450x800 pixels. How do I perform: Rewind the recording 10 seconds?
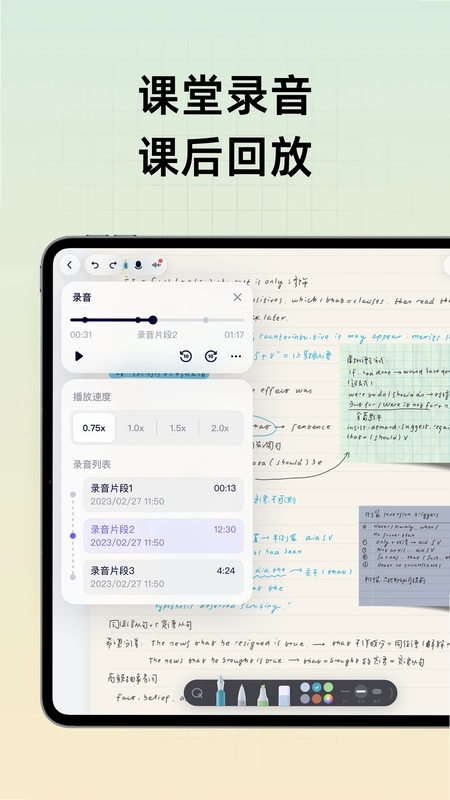click(186, 356)
